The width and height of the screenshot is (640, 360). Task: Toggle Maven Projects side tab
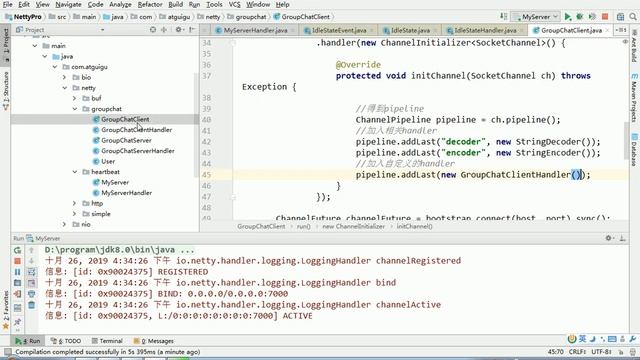click(x=634, y=98)
